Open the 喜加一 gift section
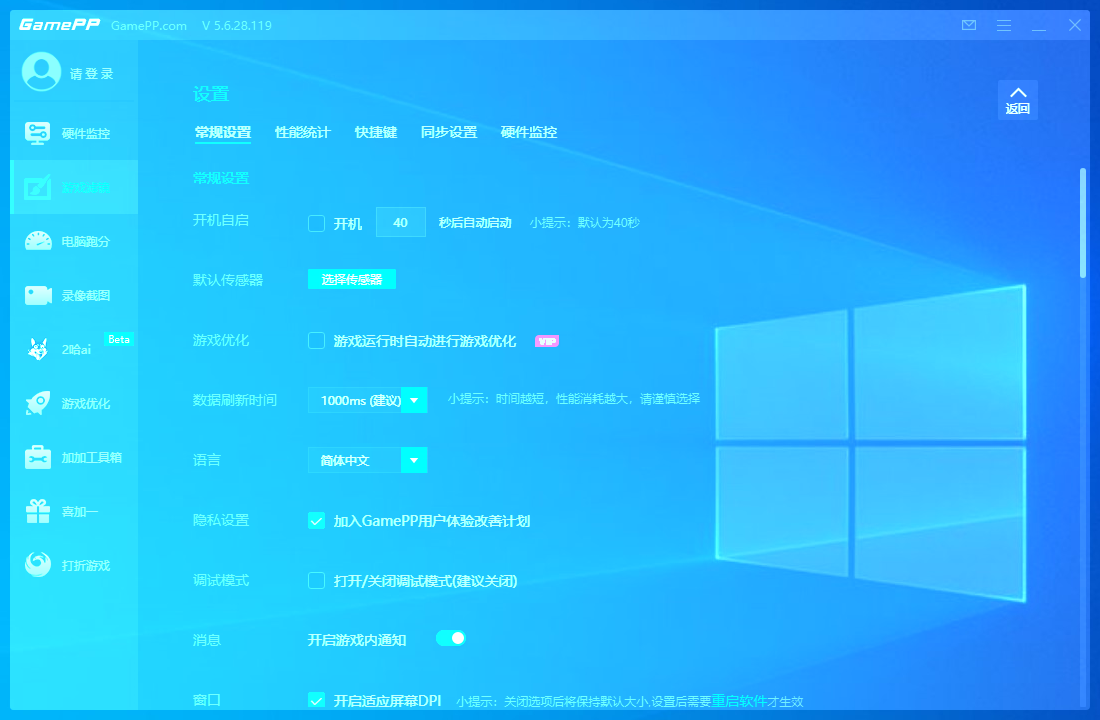The width and height of the screenshot is (1100, 720). pyautogui.click(x=74, y=511)
